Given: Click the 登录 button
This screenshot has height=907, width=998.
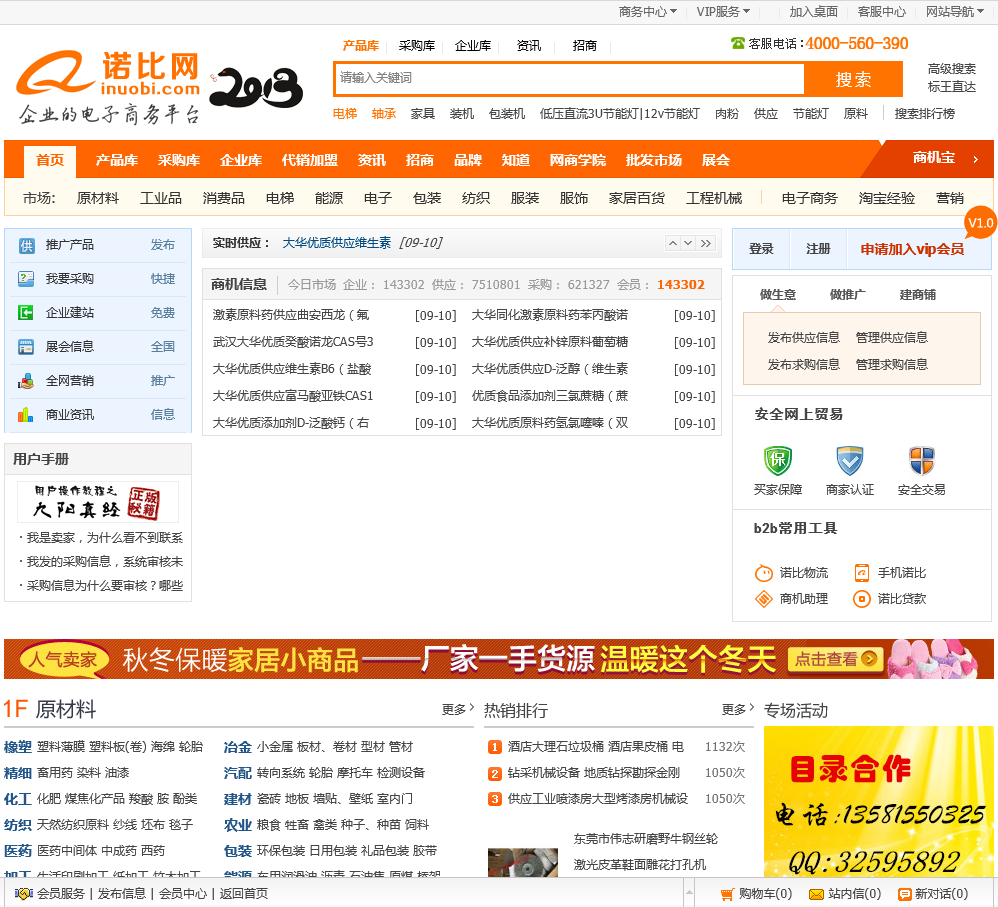Looking at the screenshot, I should click(x=761, y=249).
